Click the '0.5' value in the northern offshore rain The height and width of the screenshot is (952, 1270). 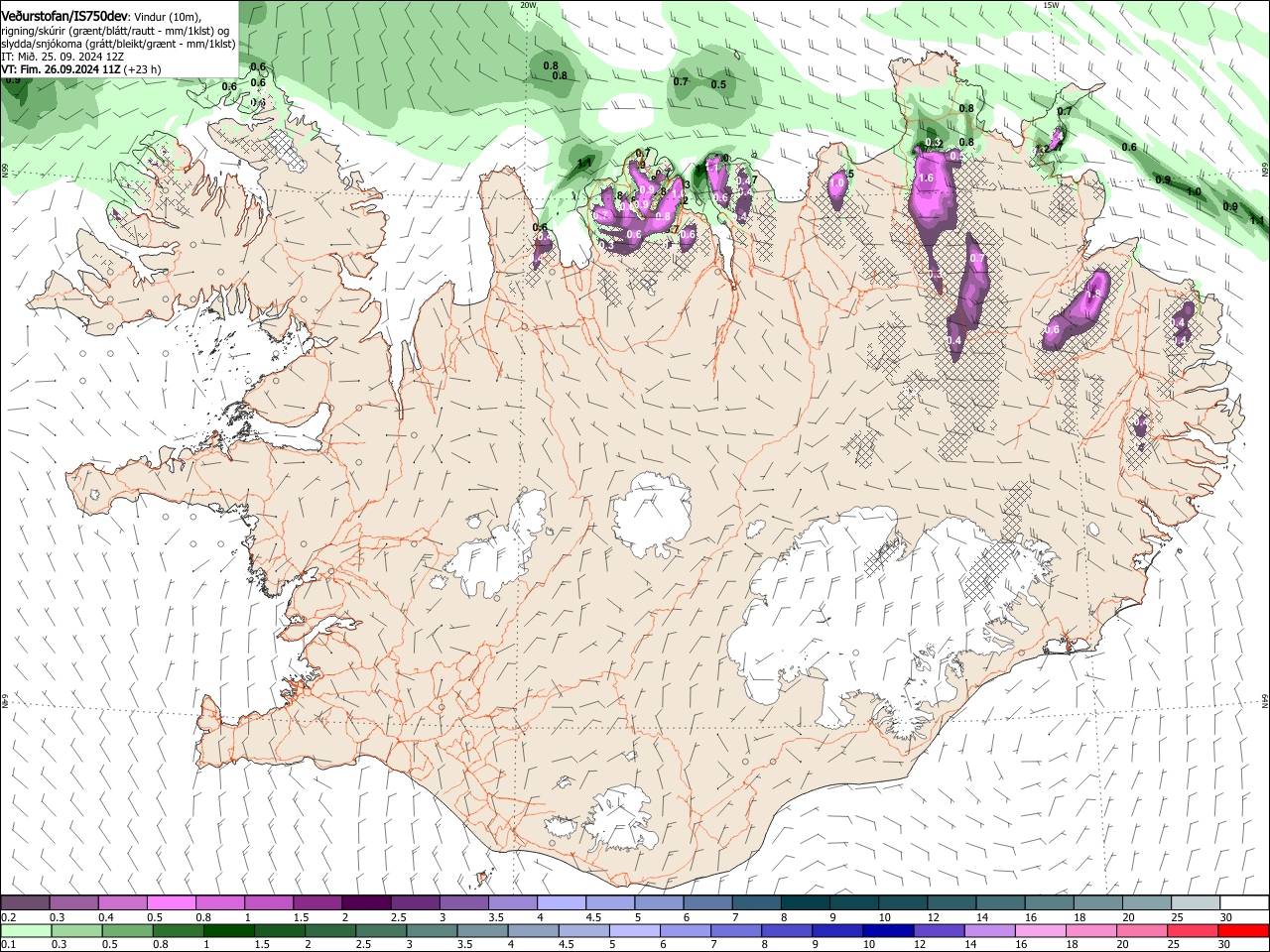pos(718,84)
